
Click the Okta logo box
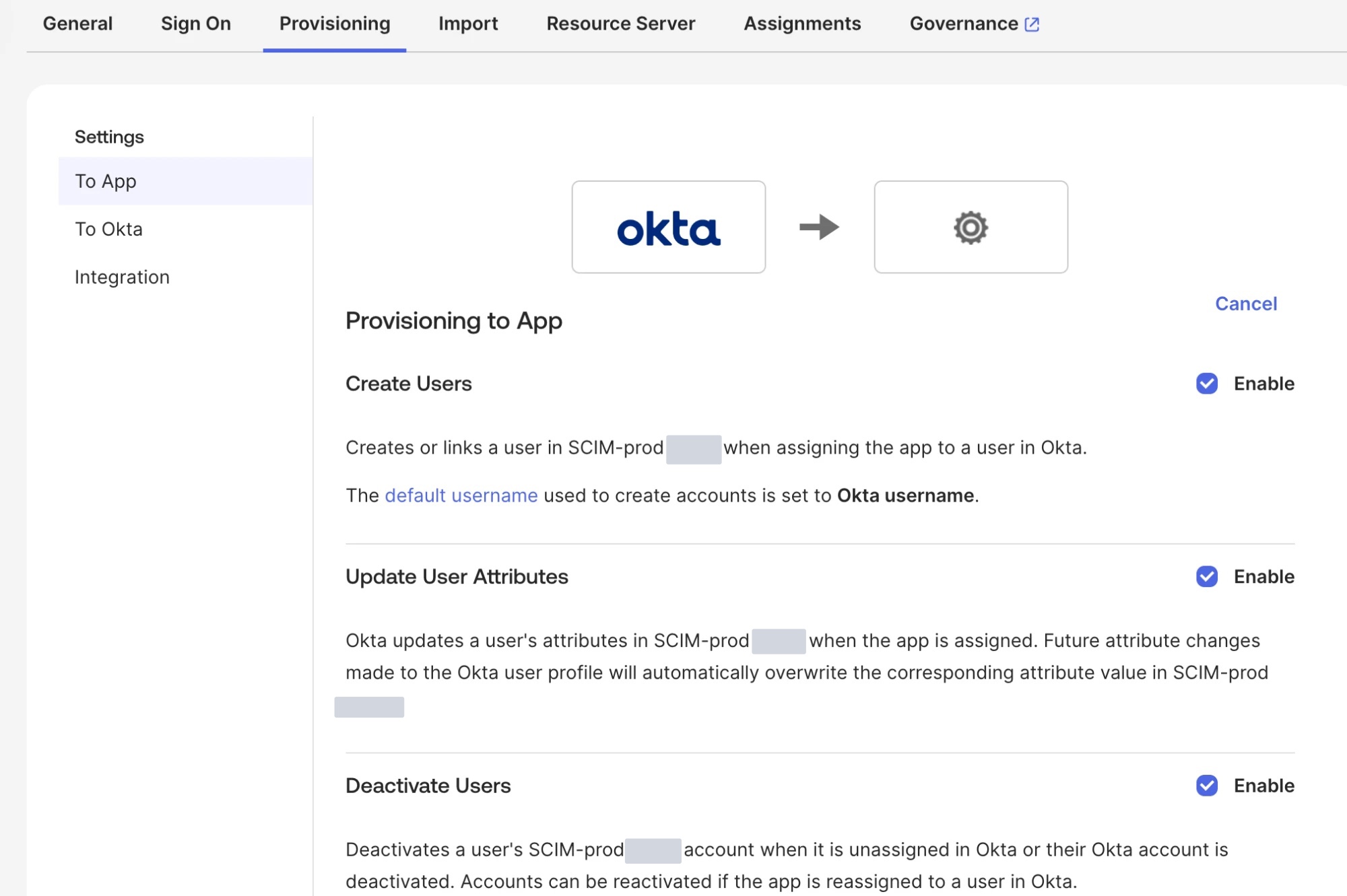point(668,227)
